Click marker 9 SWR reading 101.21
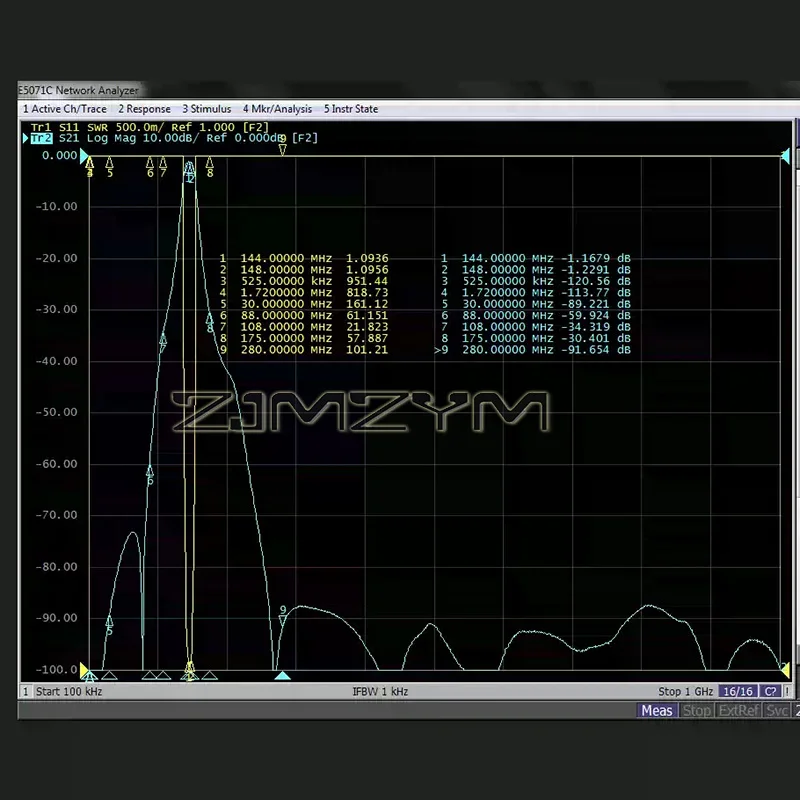Screen dimensions: 800x800 367,349
